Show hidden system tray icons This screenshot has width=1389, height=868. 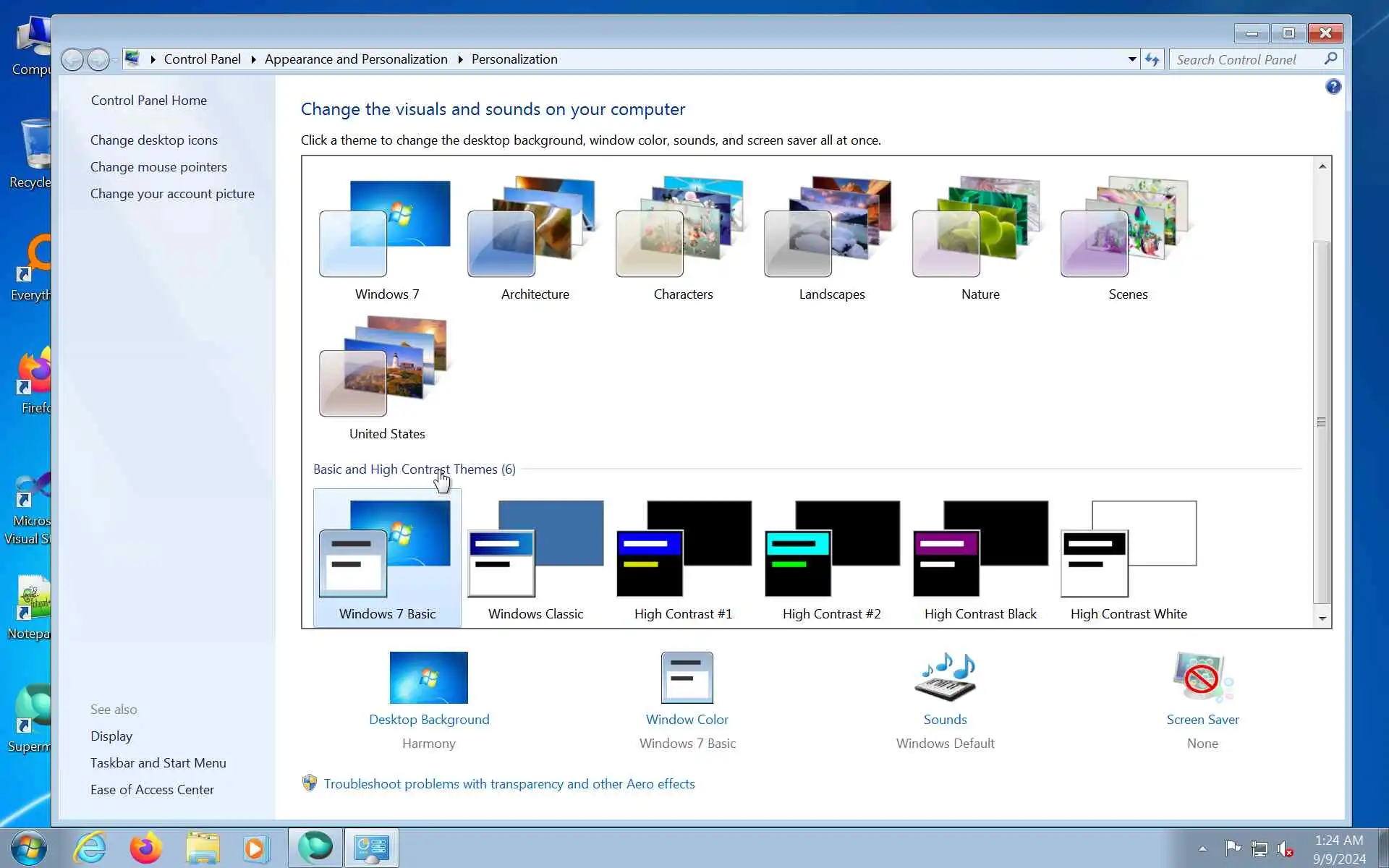coord(1202,848)
